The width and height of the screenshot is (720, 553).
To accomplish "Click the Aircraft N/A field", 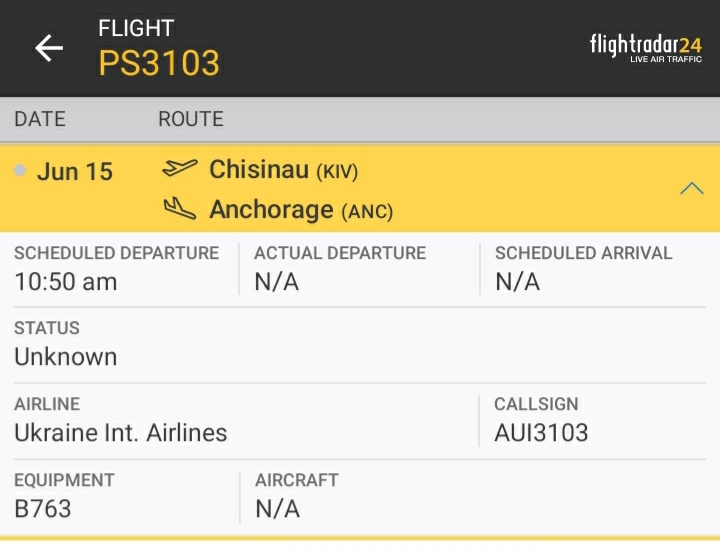I will click(x=277, y=508).
